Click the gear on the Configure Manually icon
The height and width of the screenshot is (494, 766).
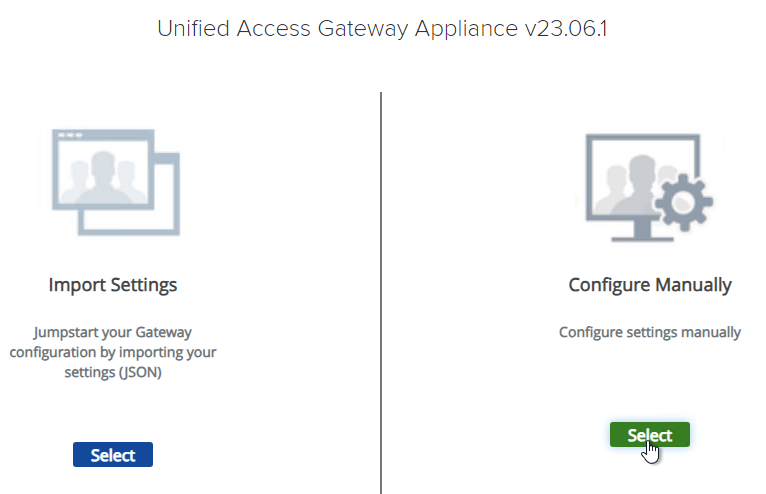tap(684, 202)
